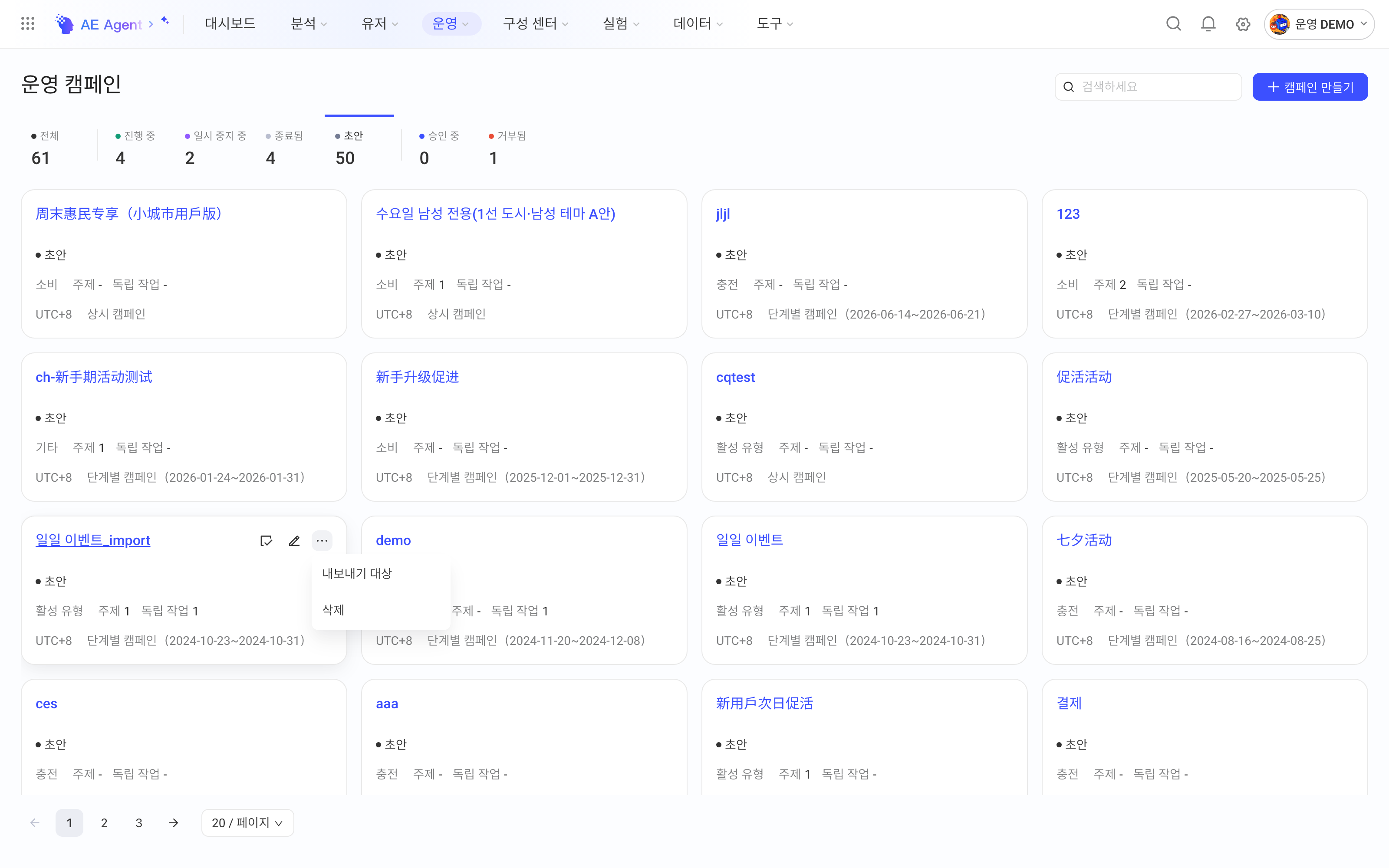This screenshot has height=868, width=1389.
Task: Open campaign 수요일 남성 전용
Action: (495, 214)
